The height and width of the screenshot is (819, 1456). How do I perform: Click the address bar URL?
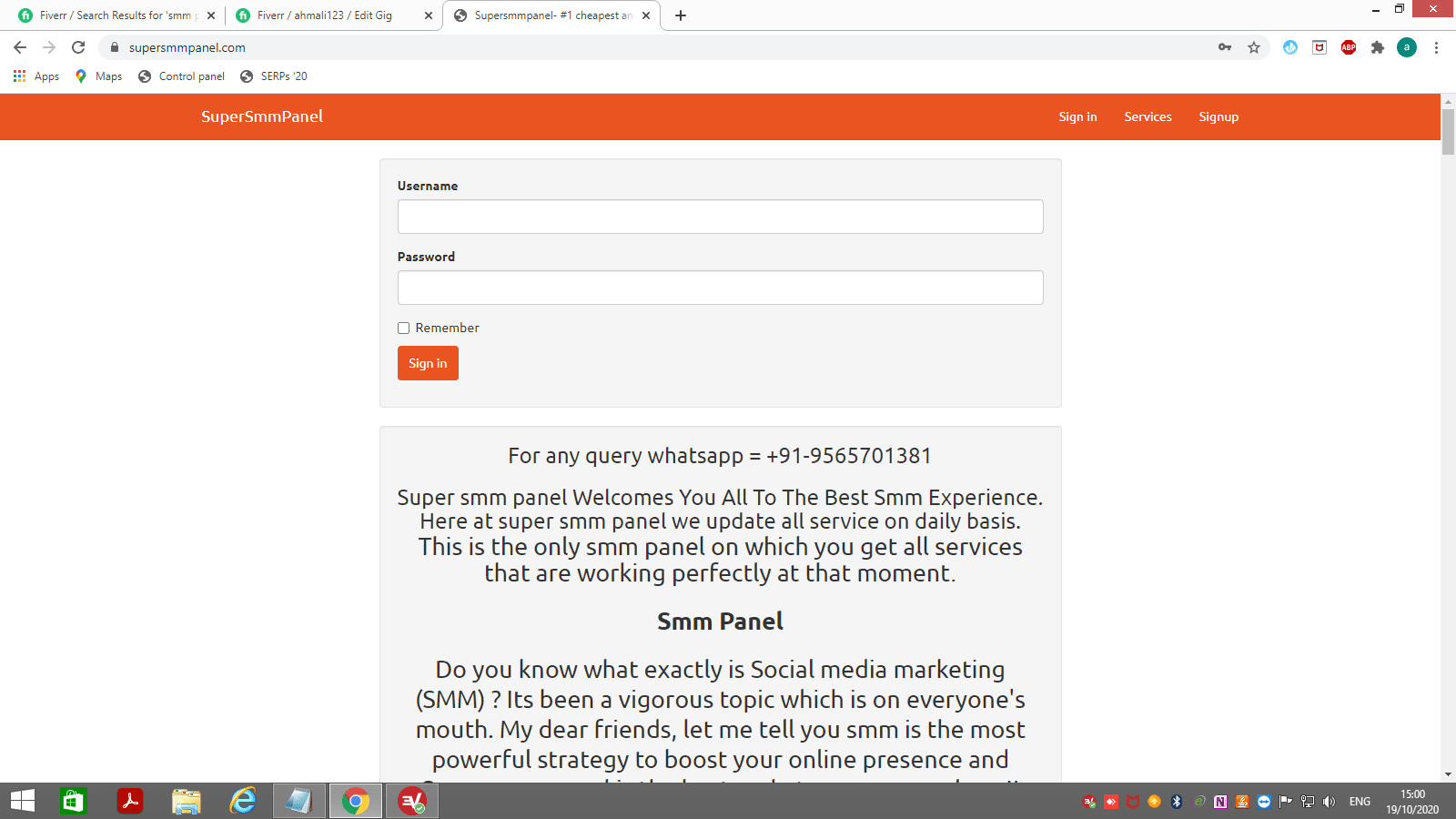coord(187,47)
